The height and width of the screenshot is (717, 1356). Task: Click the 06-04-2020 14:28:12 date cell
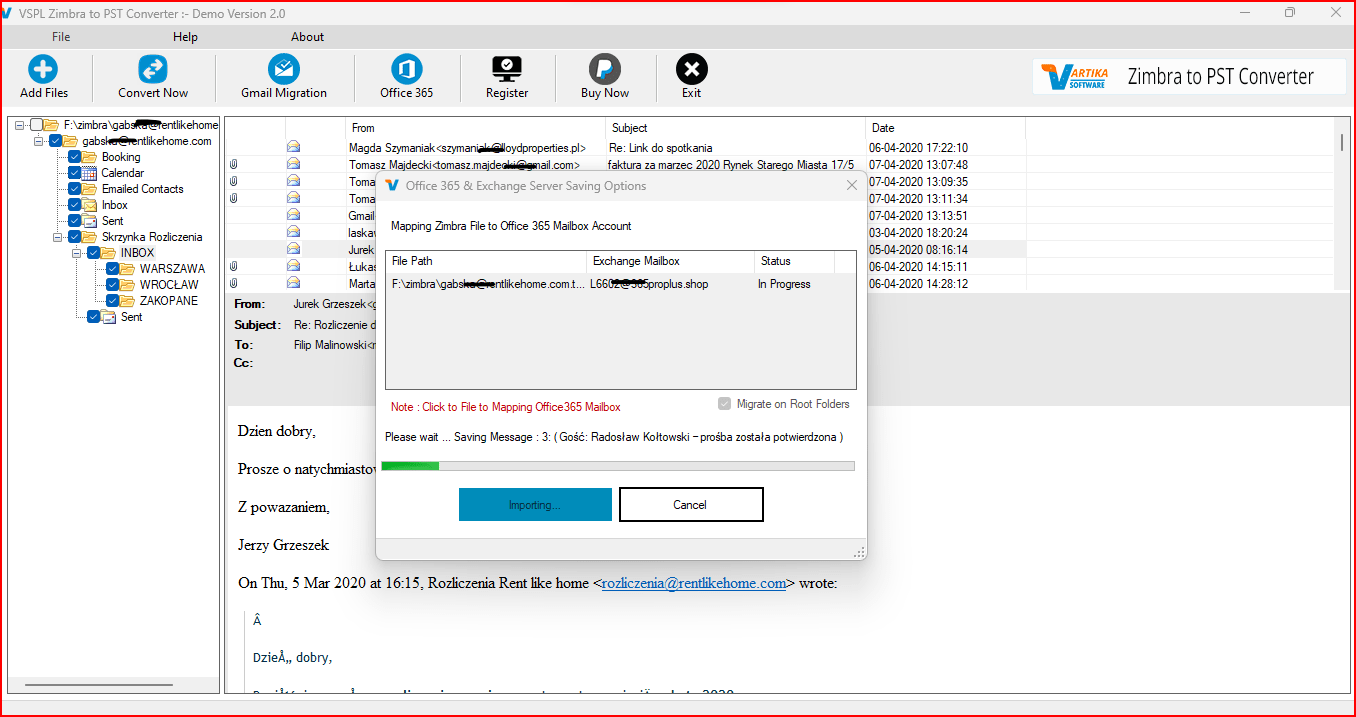pyautogui.click(x=918, y=284)
